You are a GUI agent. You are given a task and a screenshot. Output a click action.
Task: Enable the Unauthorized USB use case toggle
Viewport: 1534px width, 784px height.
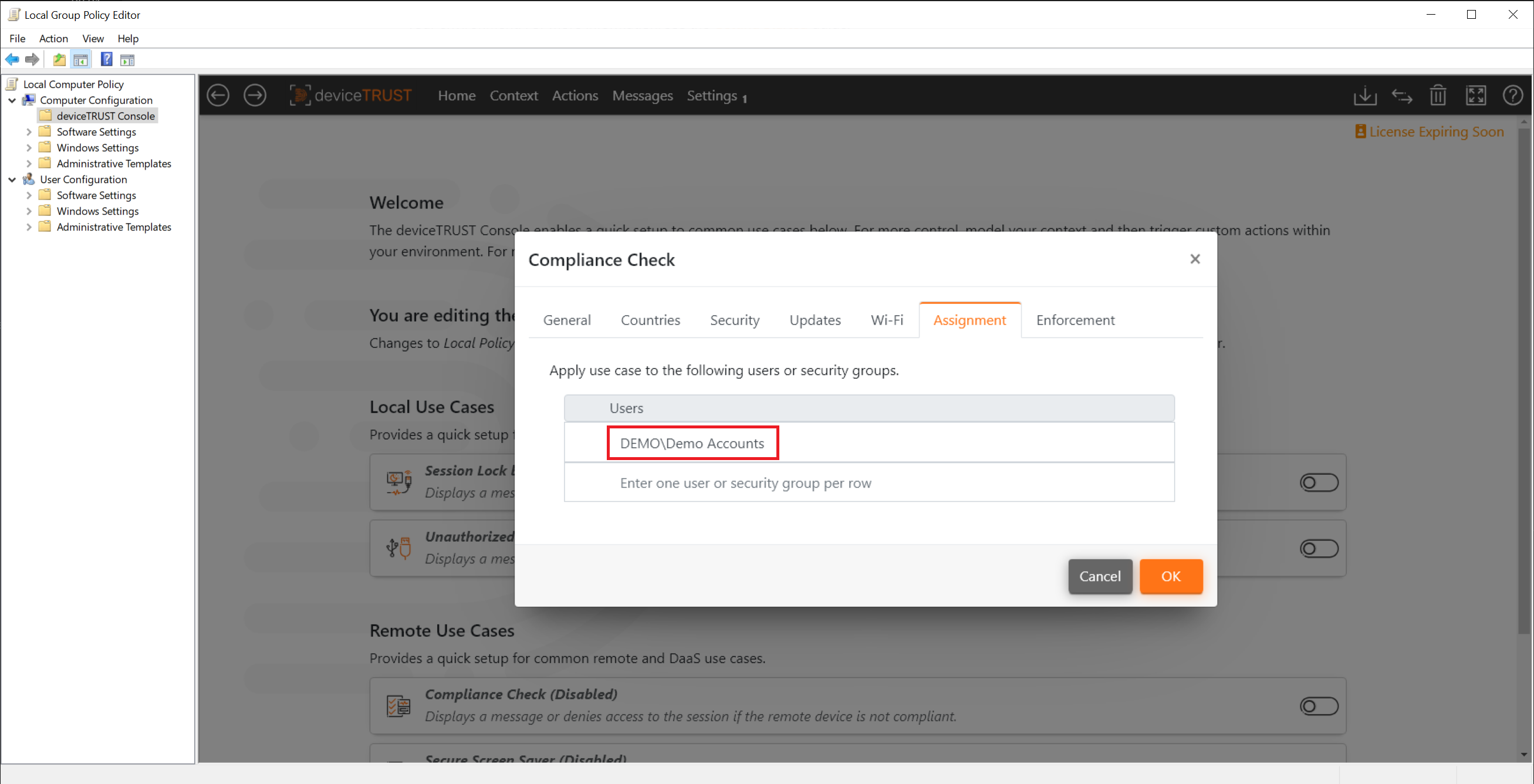point(1319,548)
